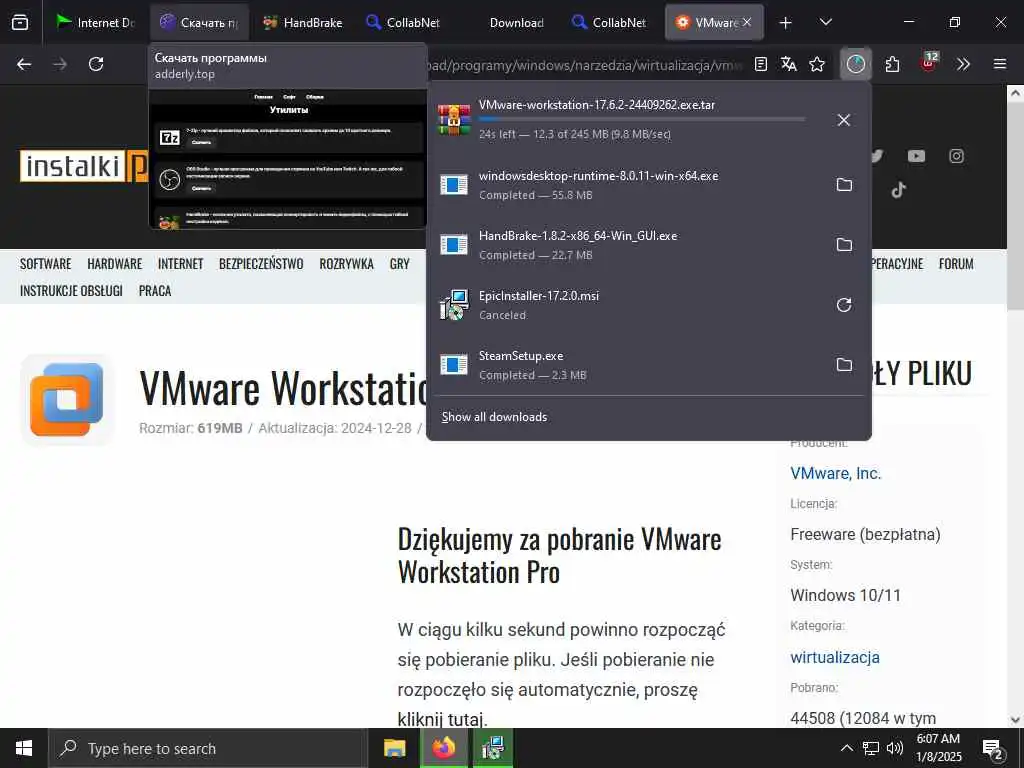This screenshot has height=768, width=1024.
Task: Show hidden tray icons
Action: click(x=846, y=748)
